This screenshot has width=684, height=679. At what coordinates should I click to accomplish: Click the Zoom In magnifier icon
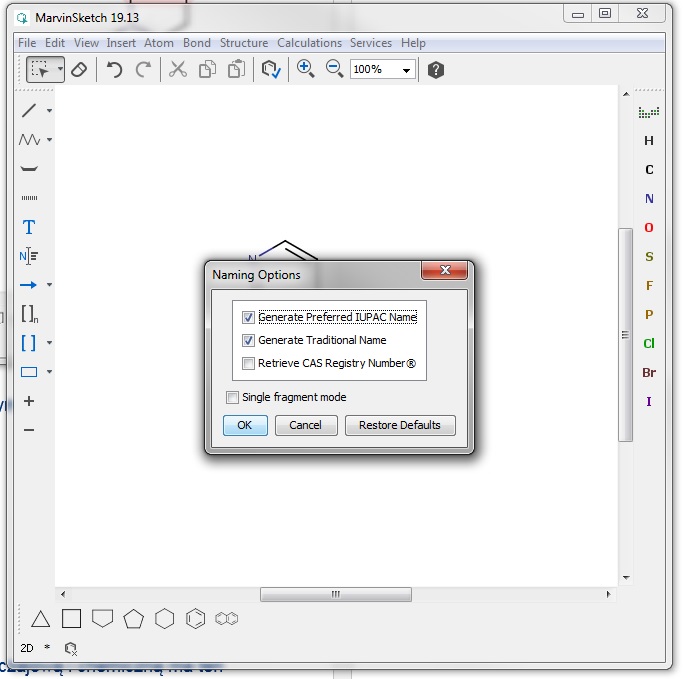pyautogui.click(x=305, y=69)
